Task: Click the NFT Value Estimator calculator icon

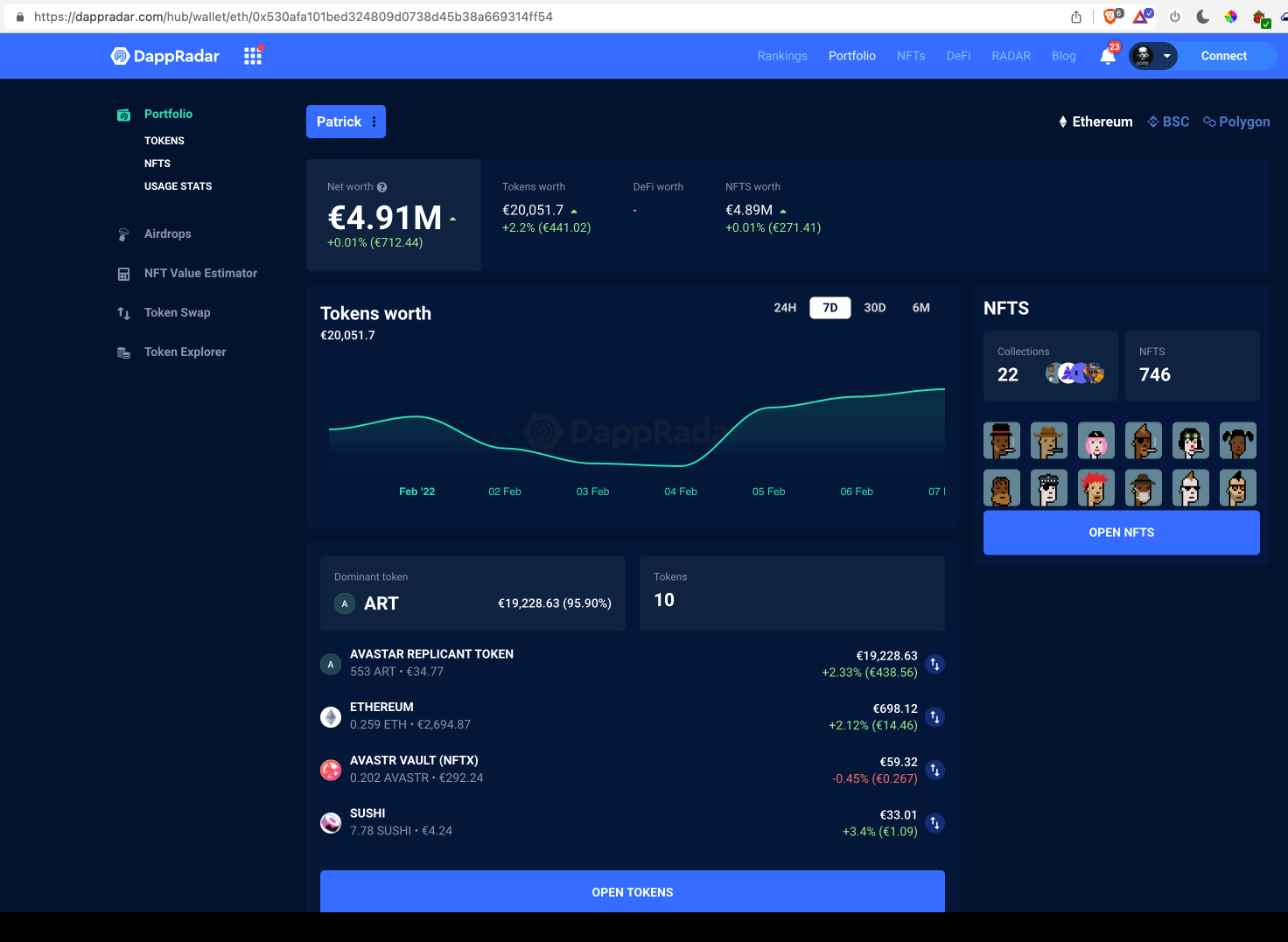Action: [123, 274]
